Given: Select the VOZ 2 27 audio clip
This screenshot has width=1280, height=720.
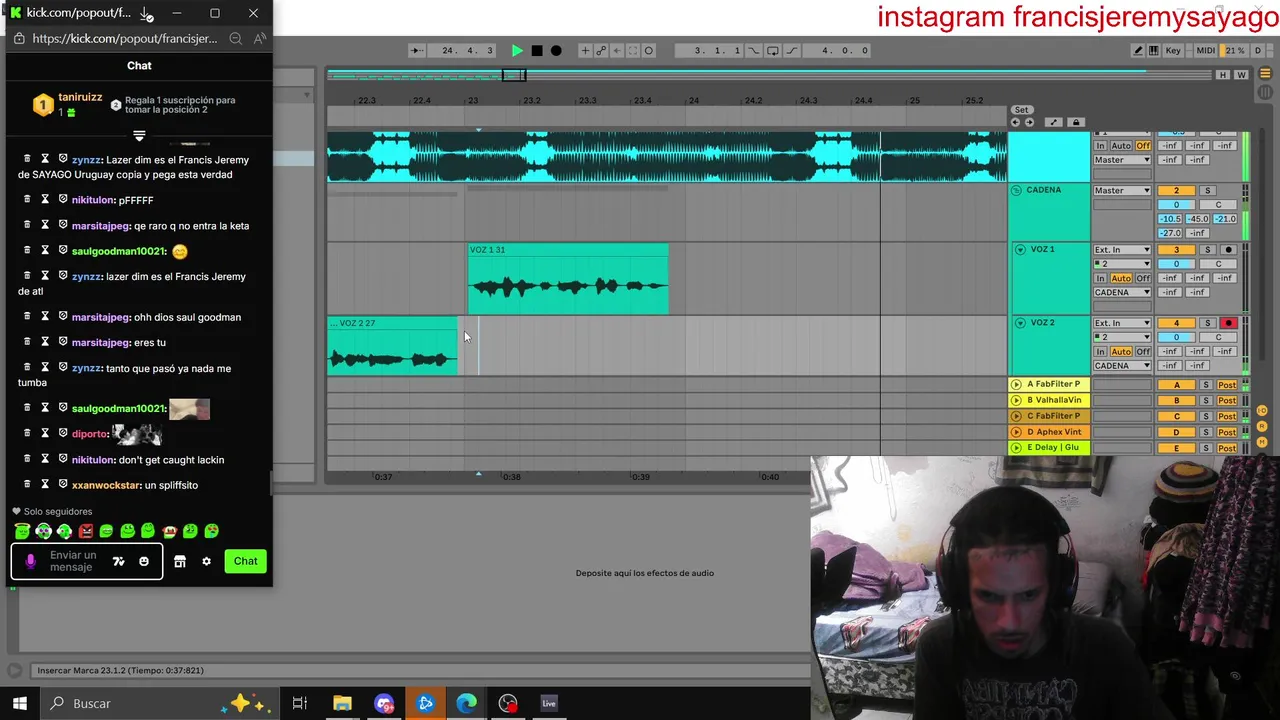Looking at the screenshot, I should [392, 347].
